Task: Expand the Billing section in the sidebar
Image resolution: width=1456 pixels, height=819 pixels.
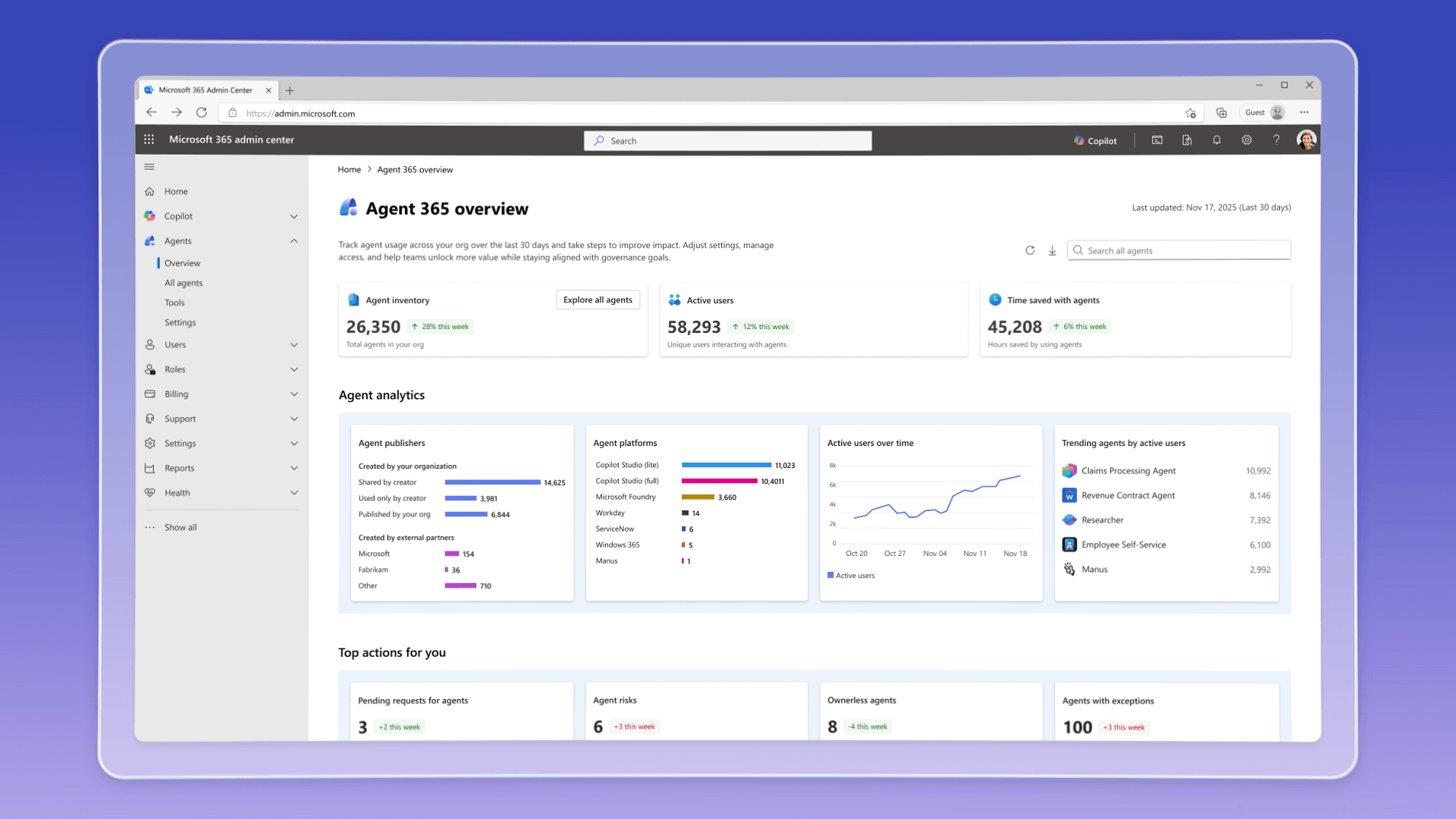Action: pos(294,394)
